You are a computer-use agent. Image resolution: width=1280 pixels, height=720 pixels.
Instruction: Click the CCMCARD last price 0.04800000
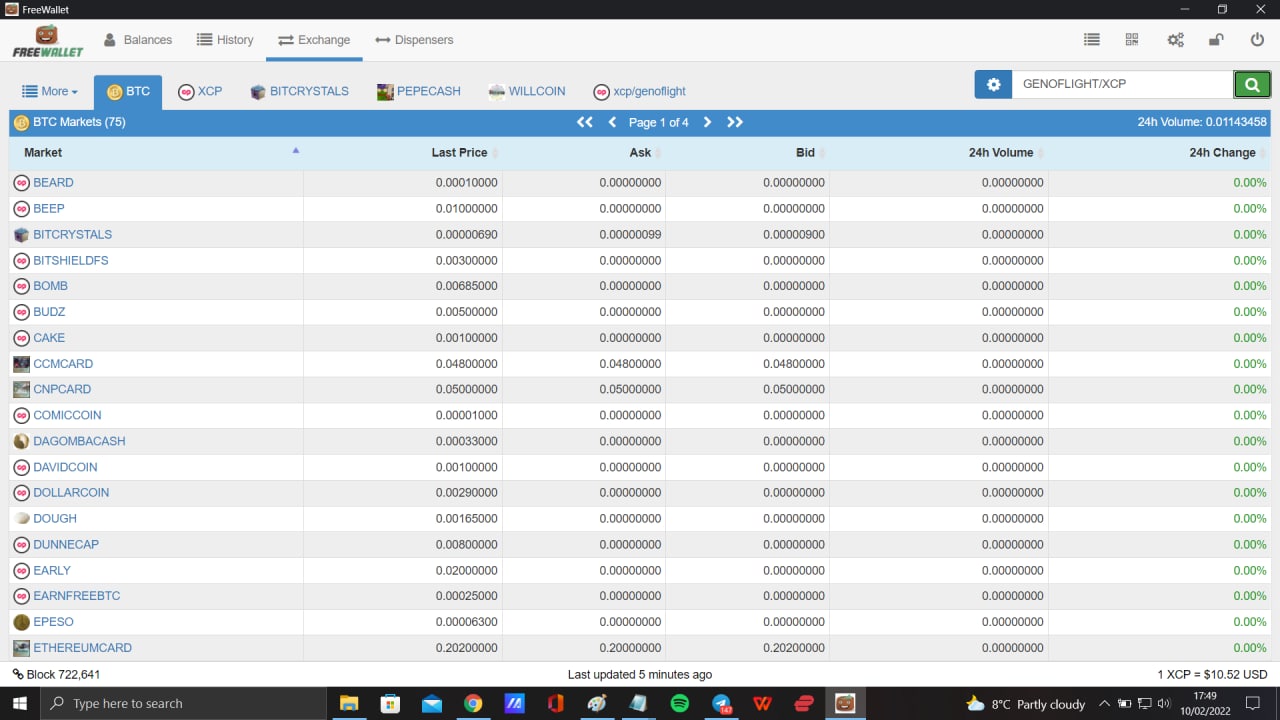[466, 364]
